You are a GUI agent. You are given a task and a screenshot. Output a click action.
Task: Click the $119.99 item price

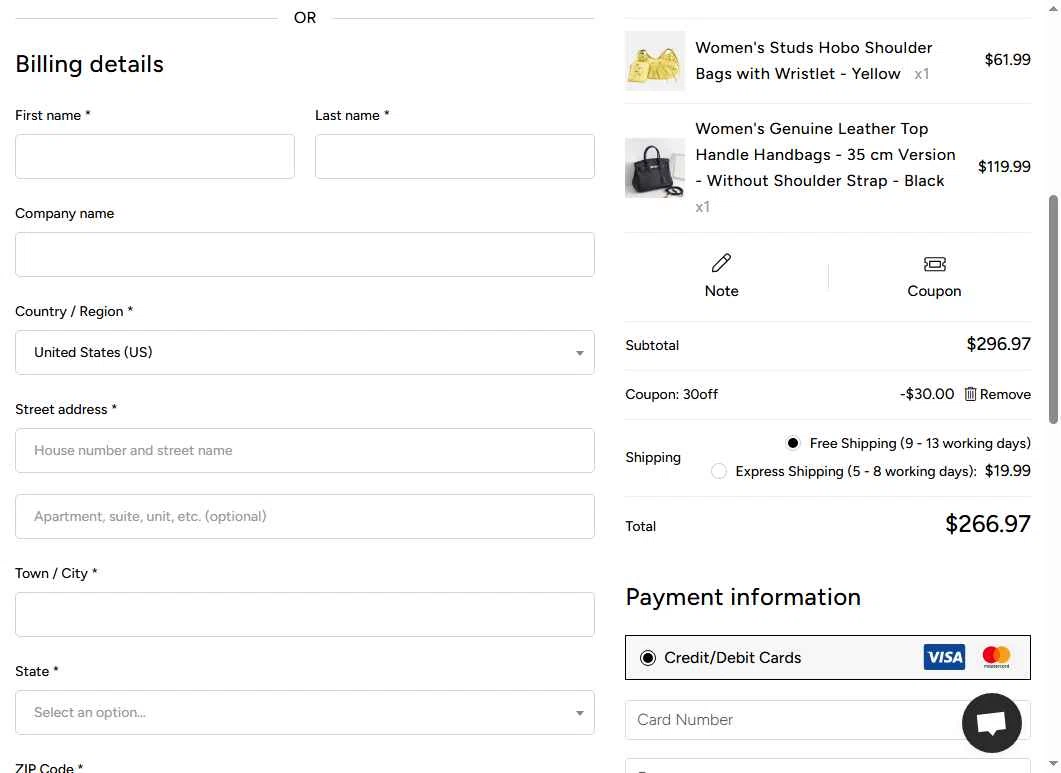1004,167
